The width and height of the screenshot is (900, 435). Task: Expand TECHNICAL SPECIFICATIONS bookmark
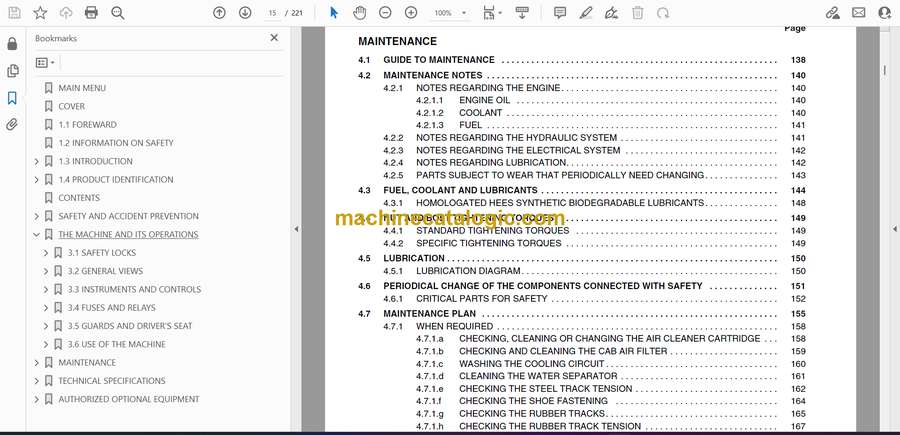click(x=37, y=381)
